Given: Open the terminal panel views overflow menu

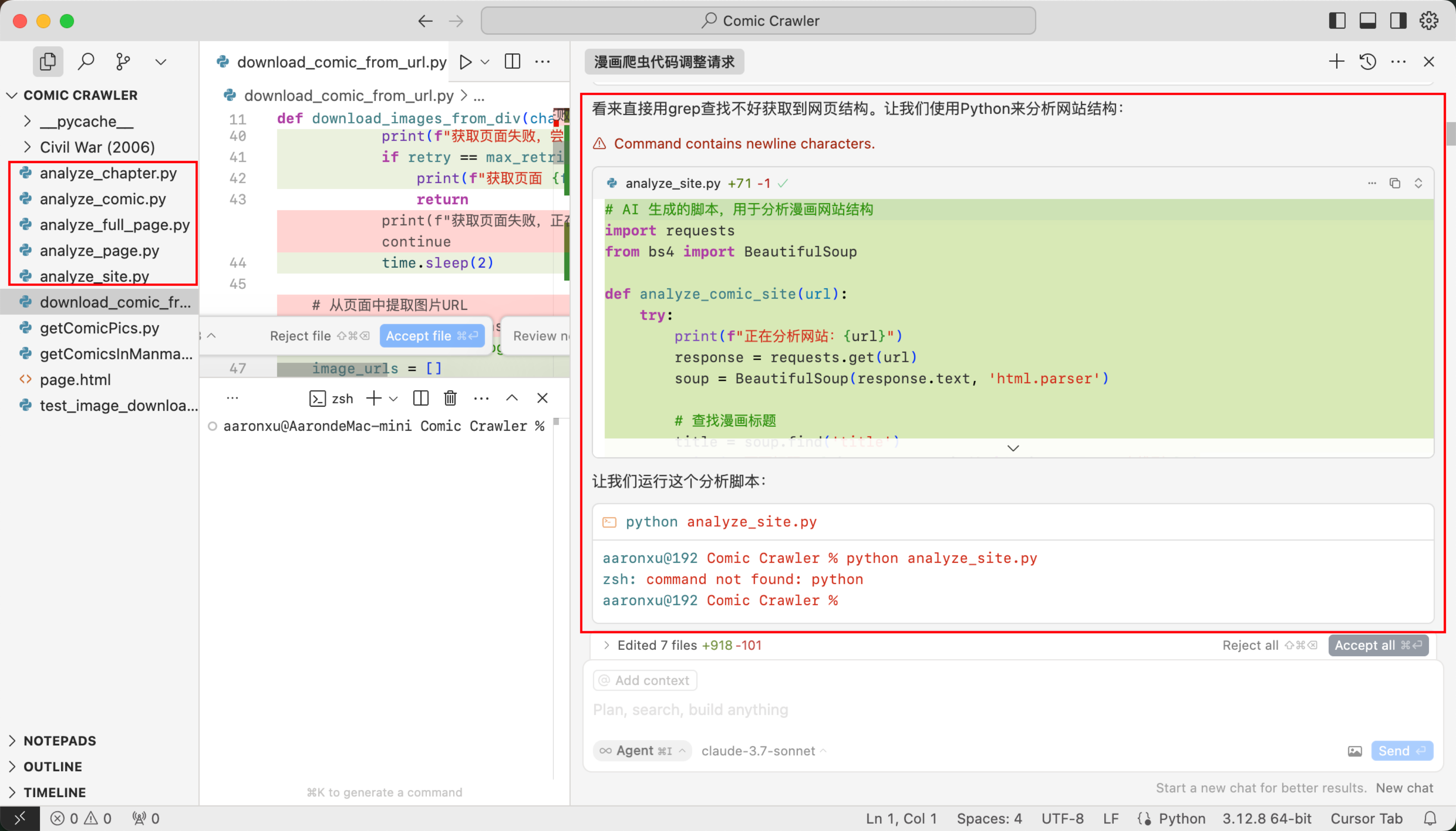Looking at the screenshot, I should point(232,398).
